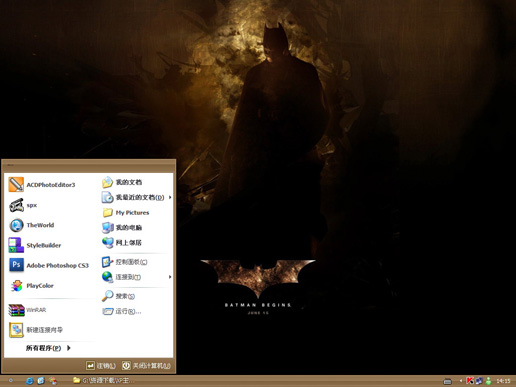Click the network computers tray icon
The image size is (516, 387).
479,380
